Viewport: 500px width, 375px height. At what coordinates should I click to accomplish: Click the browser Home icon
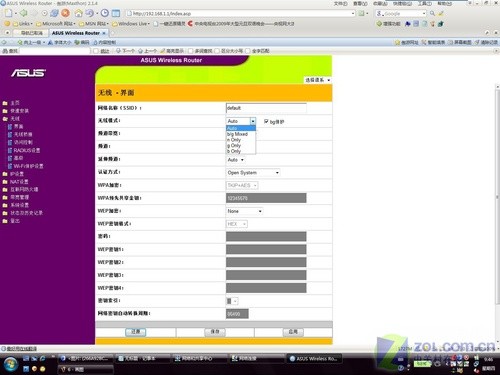(78, 13)
